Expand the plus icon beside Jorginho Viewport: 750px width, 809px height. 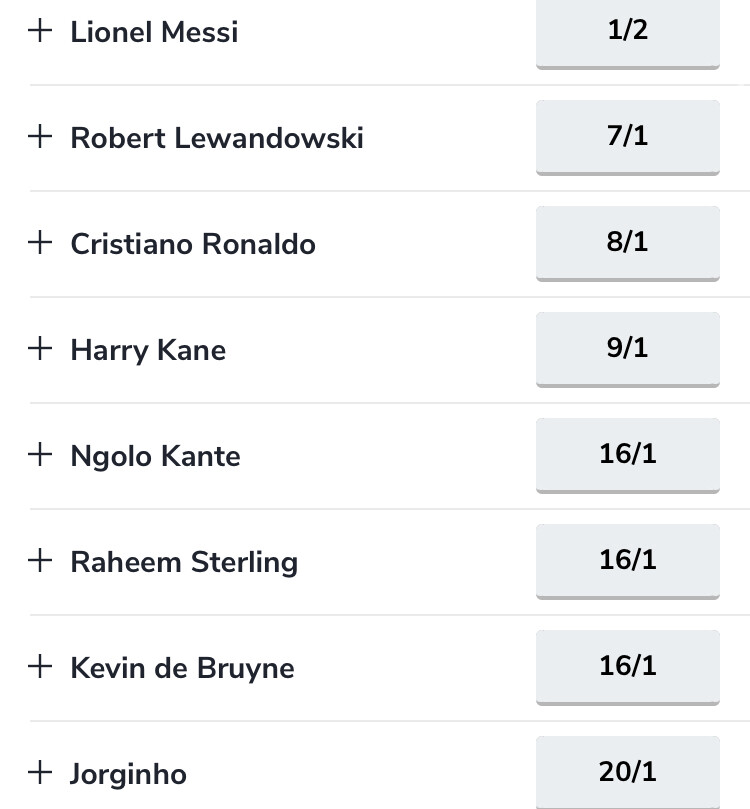point(40,772)
